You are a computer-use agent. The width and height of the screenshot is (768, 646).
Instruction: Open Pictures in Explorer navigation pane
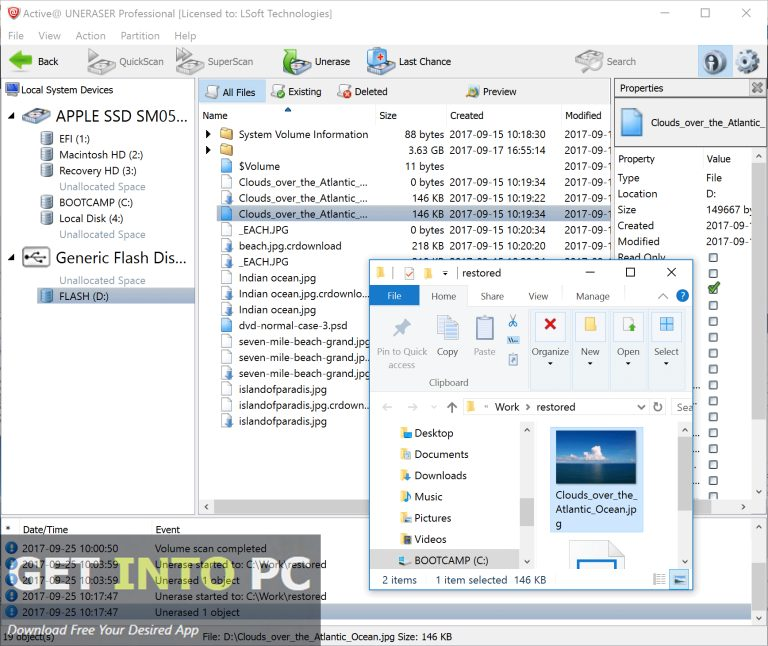pyautogui.click(x=426, y=518)
